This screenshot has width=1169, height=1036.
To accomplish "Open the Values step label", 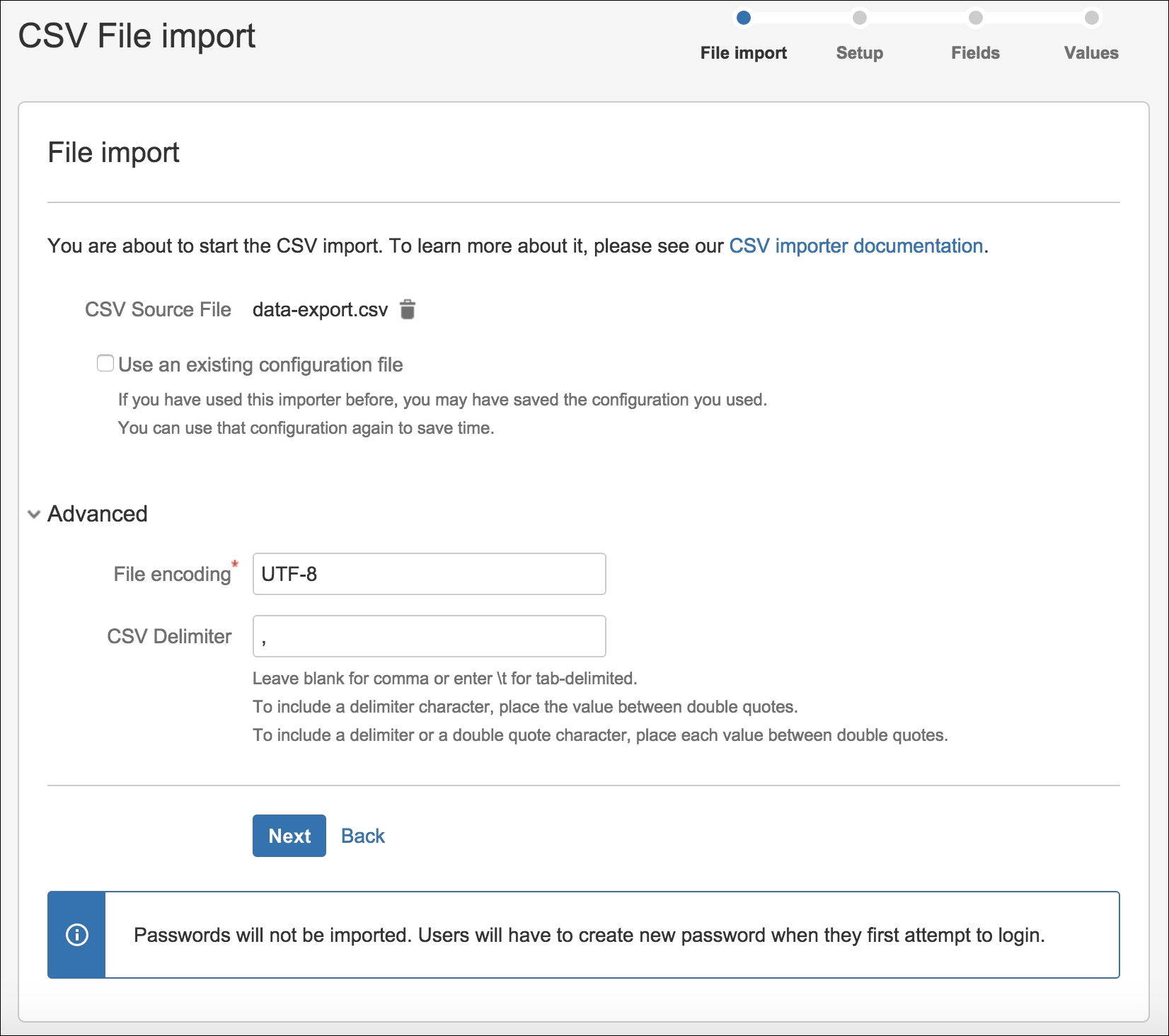I will tap(1091, 53).
